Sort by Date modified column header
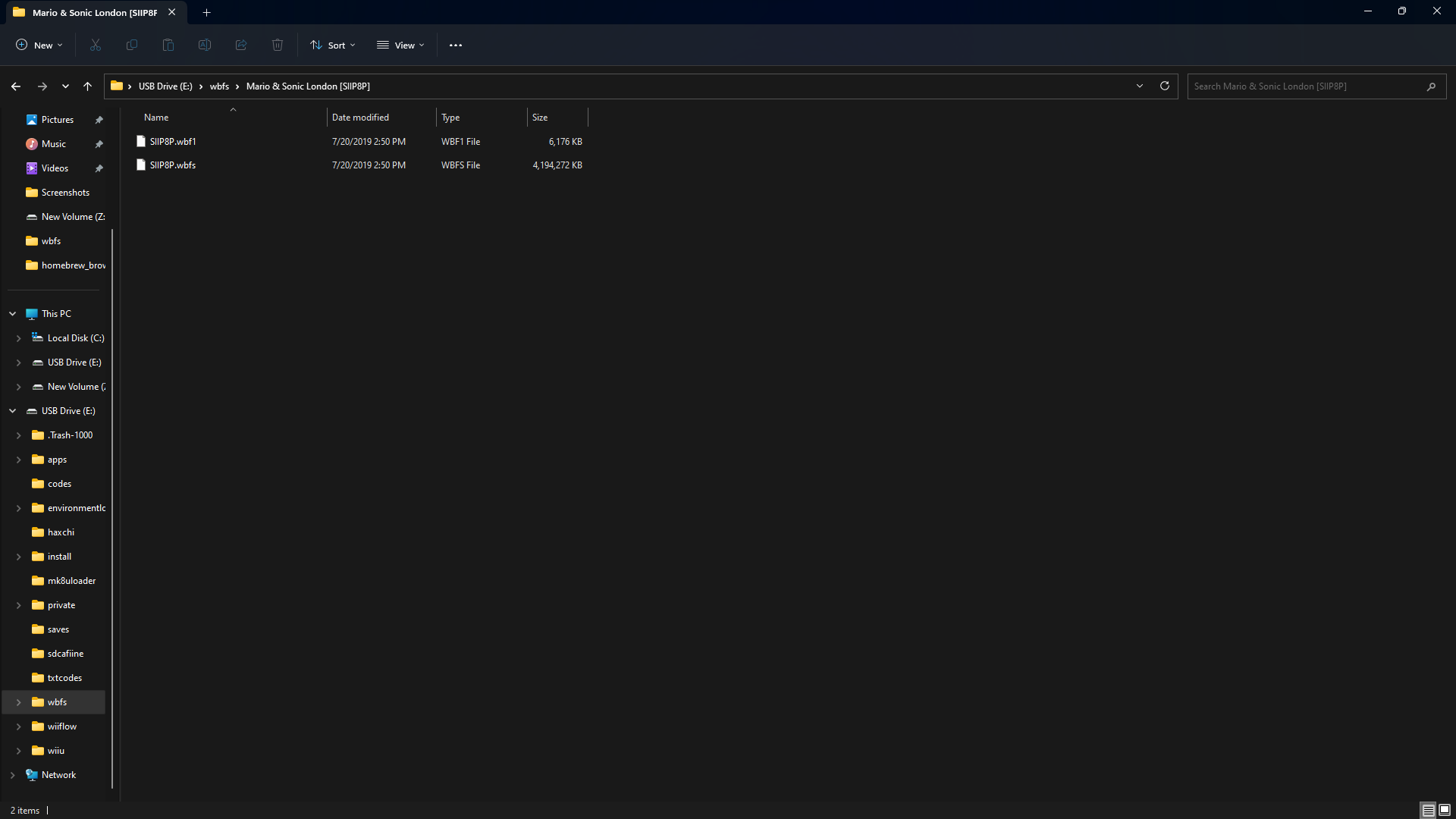The height and width of the screenshot is (819, 1456). point(381,118)
